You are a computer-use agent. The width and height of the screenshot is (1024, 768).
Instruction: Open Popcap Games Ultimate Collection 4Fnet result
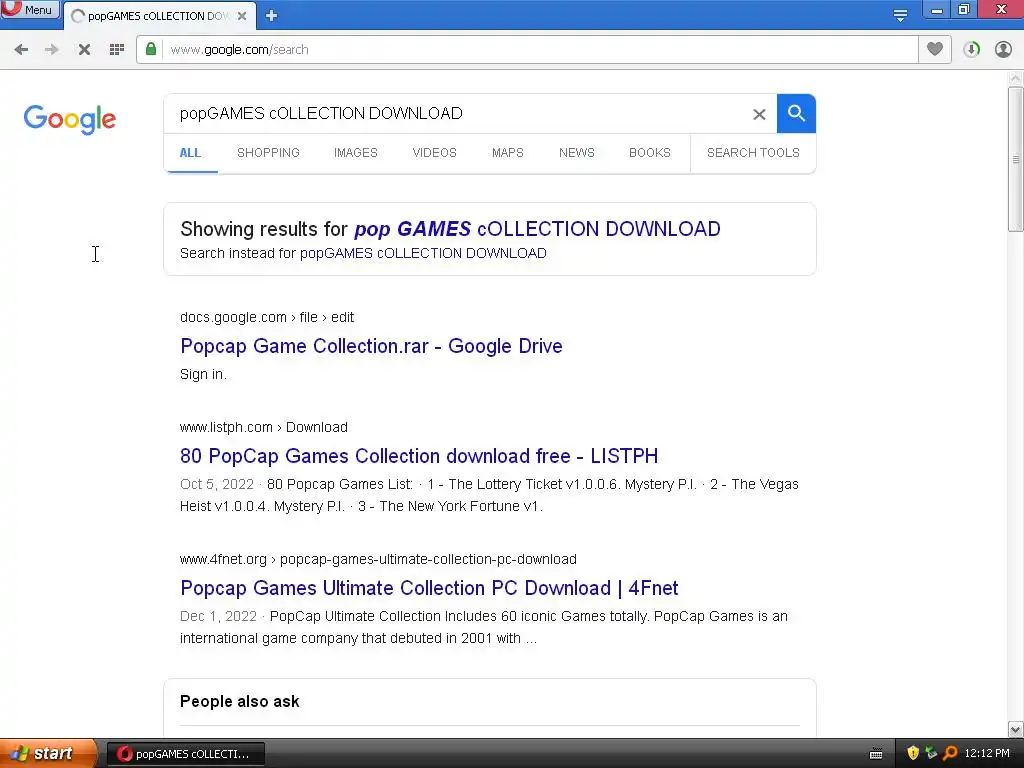429,588
